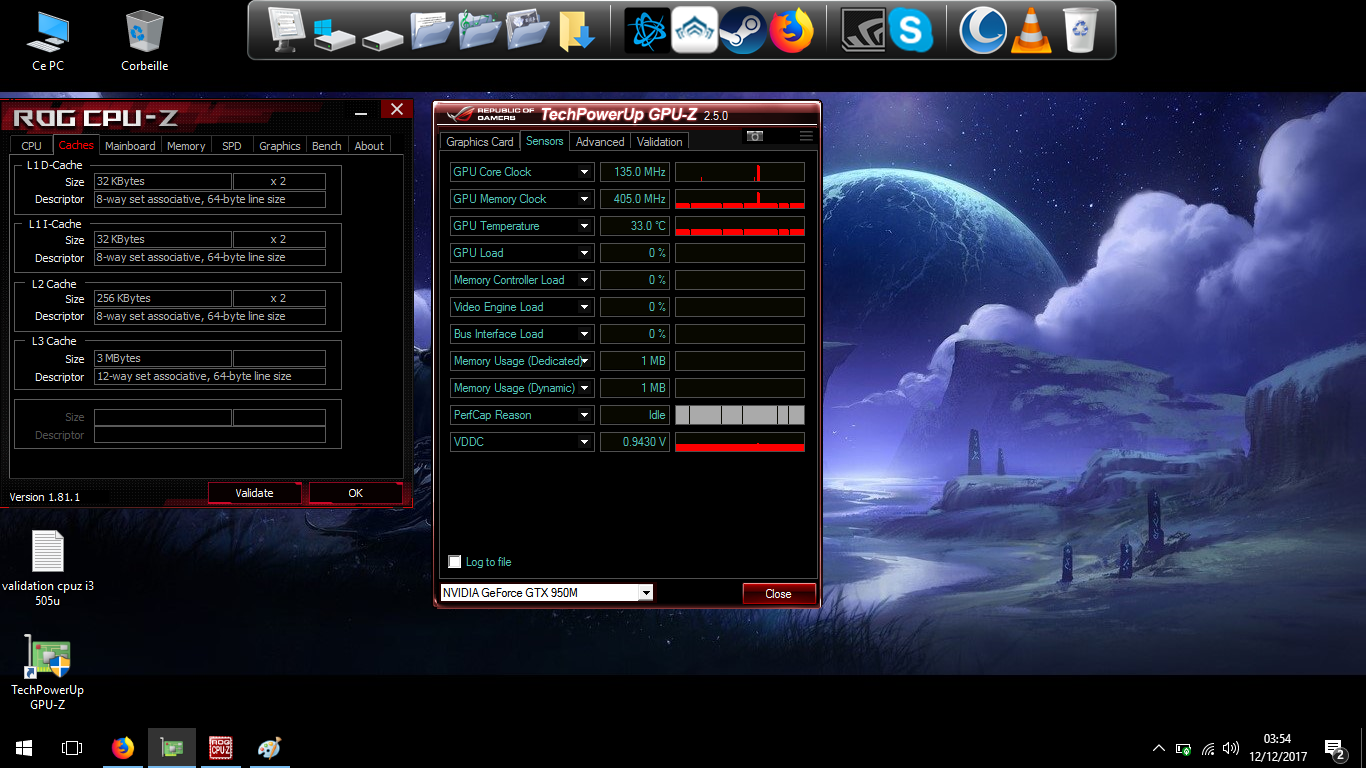This screenshot has width=1366, height=768.
Task: Expand the GPU Core Clock dropdown
Action: pos(585,172)
